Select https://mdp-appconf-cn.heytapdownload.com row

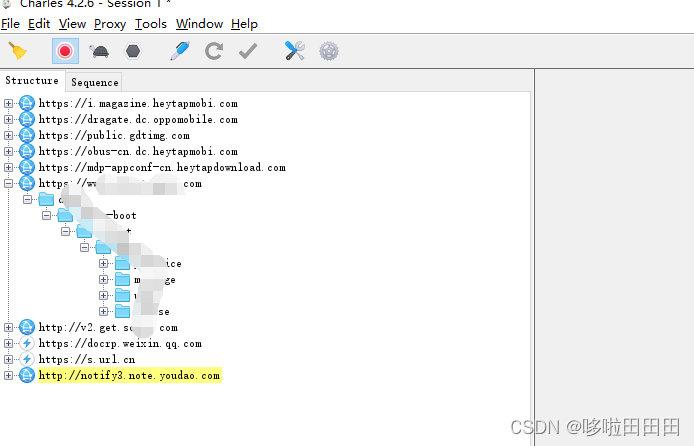pyautogui.click(x=162, y=167)
